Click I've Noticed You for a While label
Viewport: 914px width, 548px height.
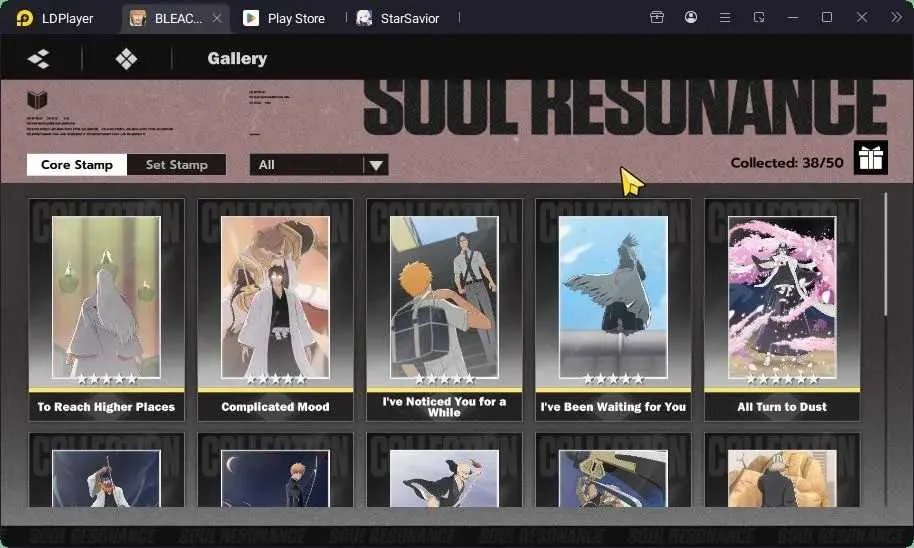pos(444,407)
